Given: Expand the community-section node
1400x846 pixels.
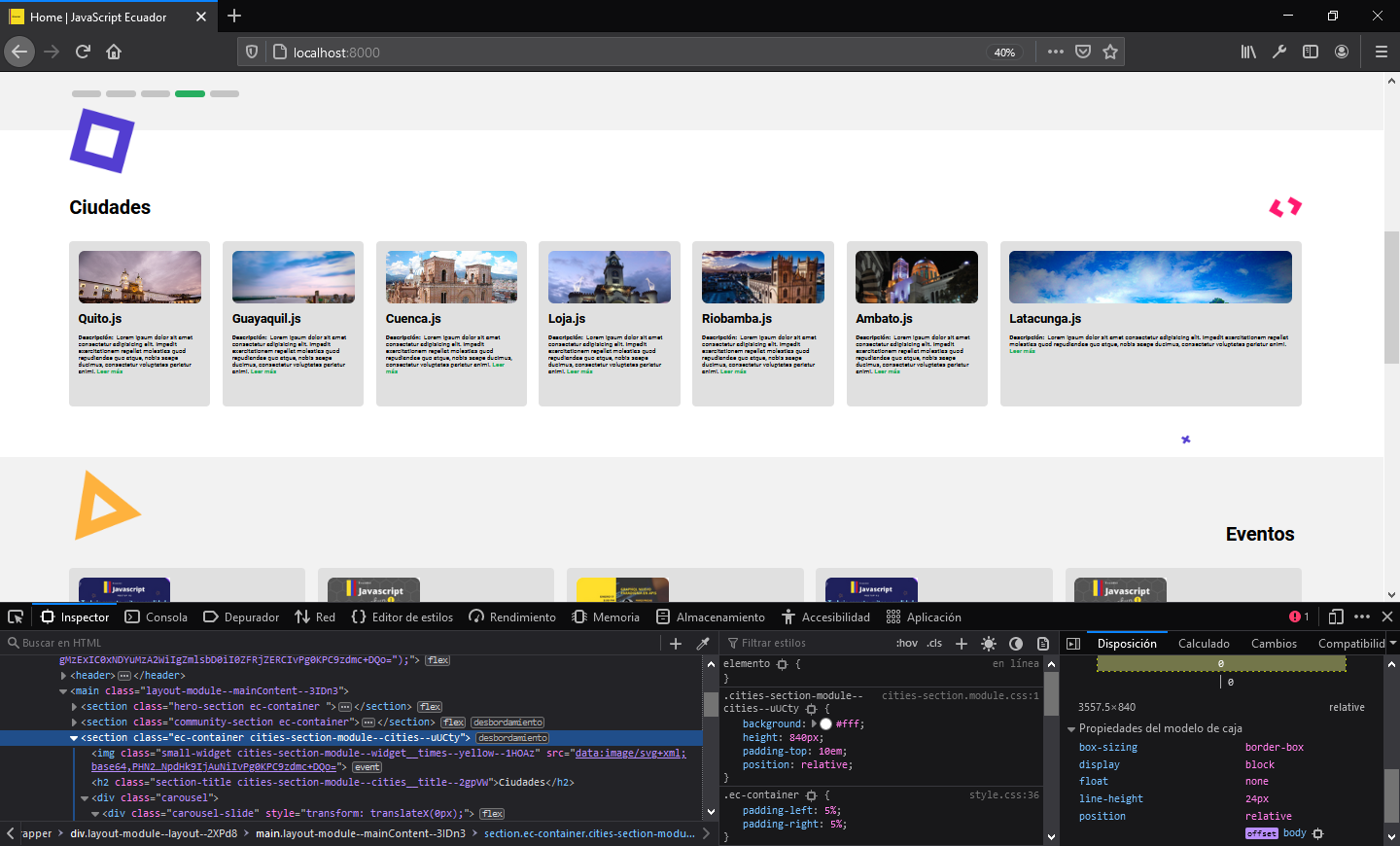Looking at the screenshot, I should coord(75,723).
